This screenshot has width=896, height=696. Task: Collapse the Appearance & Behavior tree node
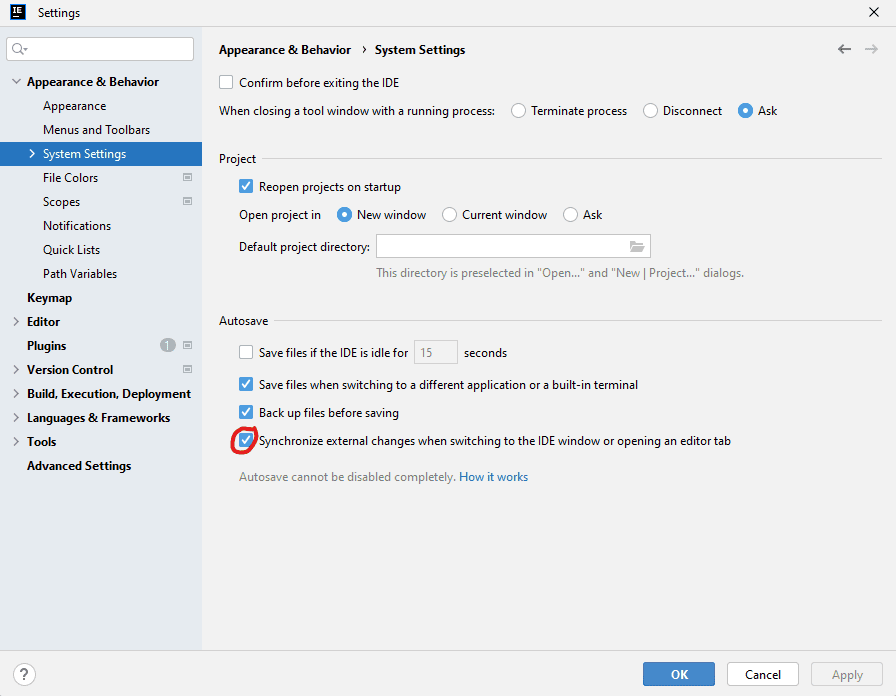point(16,82)
